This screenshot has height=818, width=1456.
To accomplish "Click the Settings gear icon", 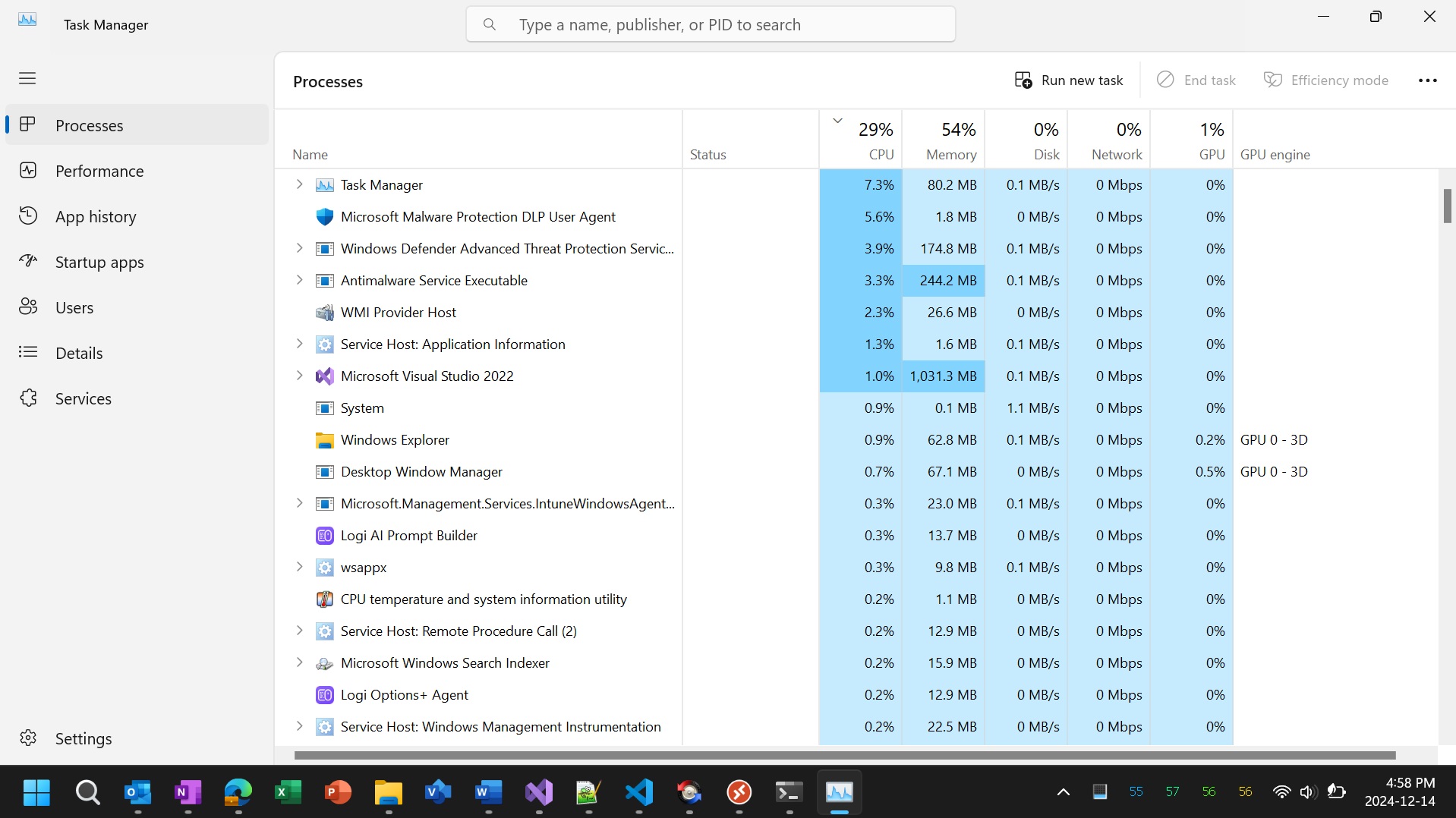I will coord(28,738).
